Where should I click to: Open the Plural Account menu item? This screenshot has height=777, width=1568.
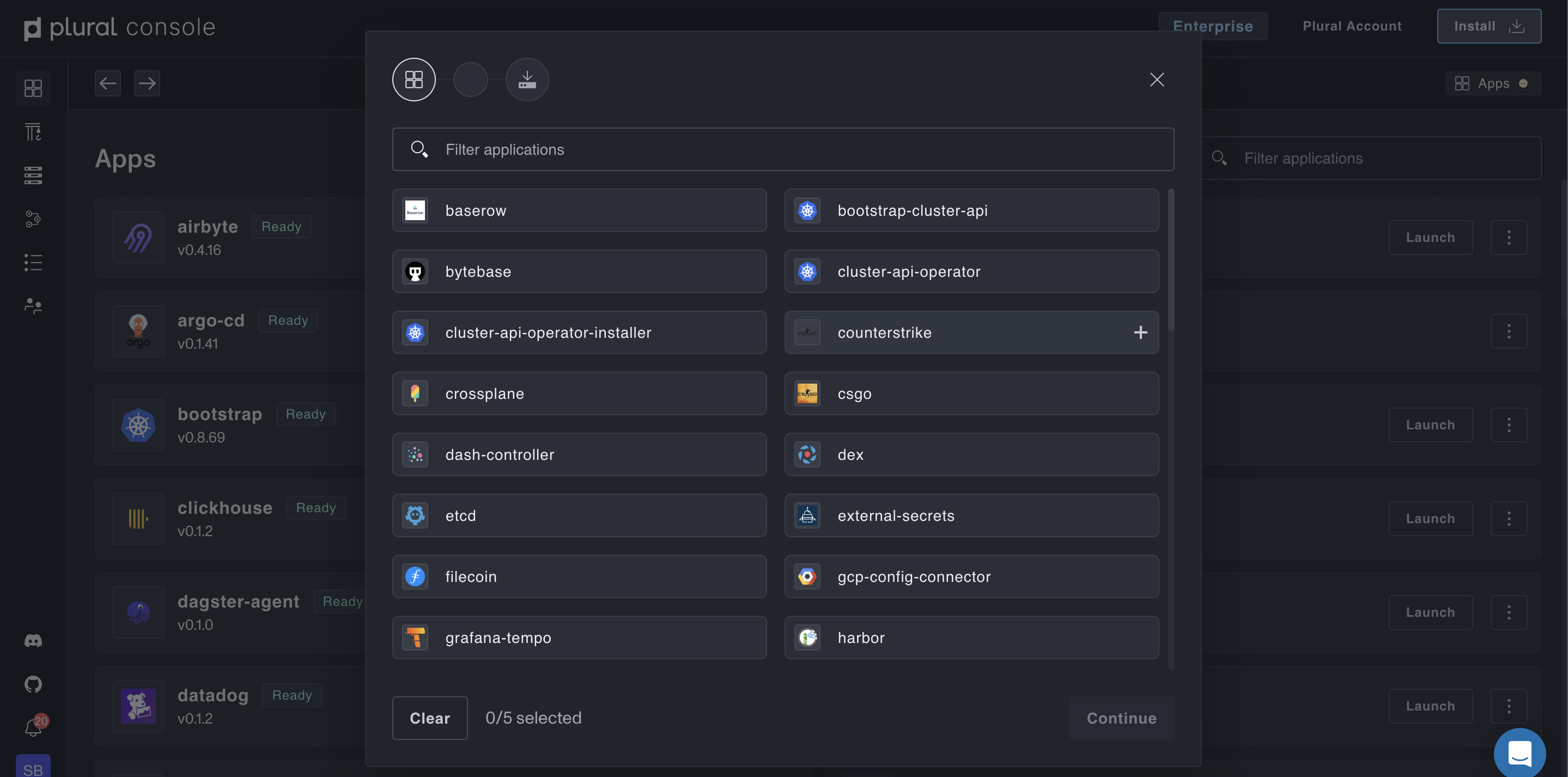click(x=1351, y=26)
